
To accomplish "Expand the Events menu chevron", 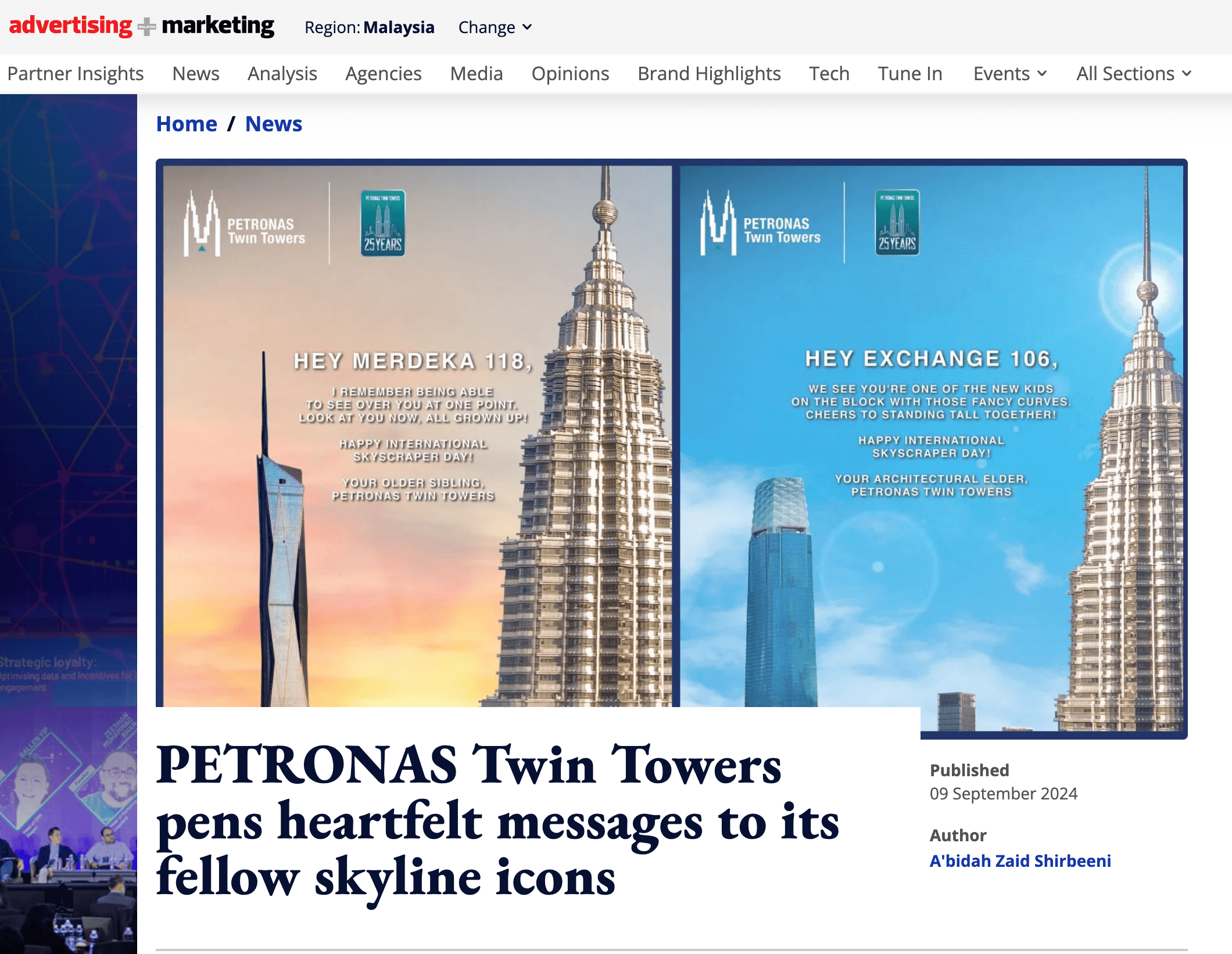I will [x=1042, y=74].
